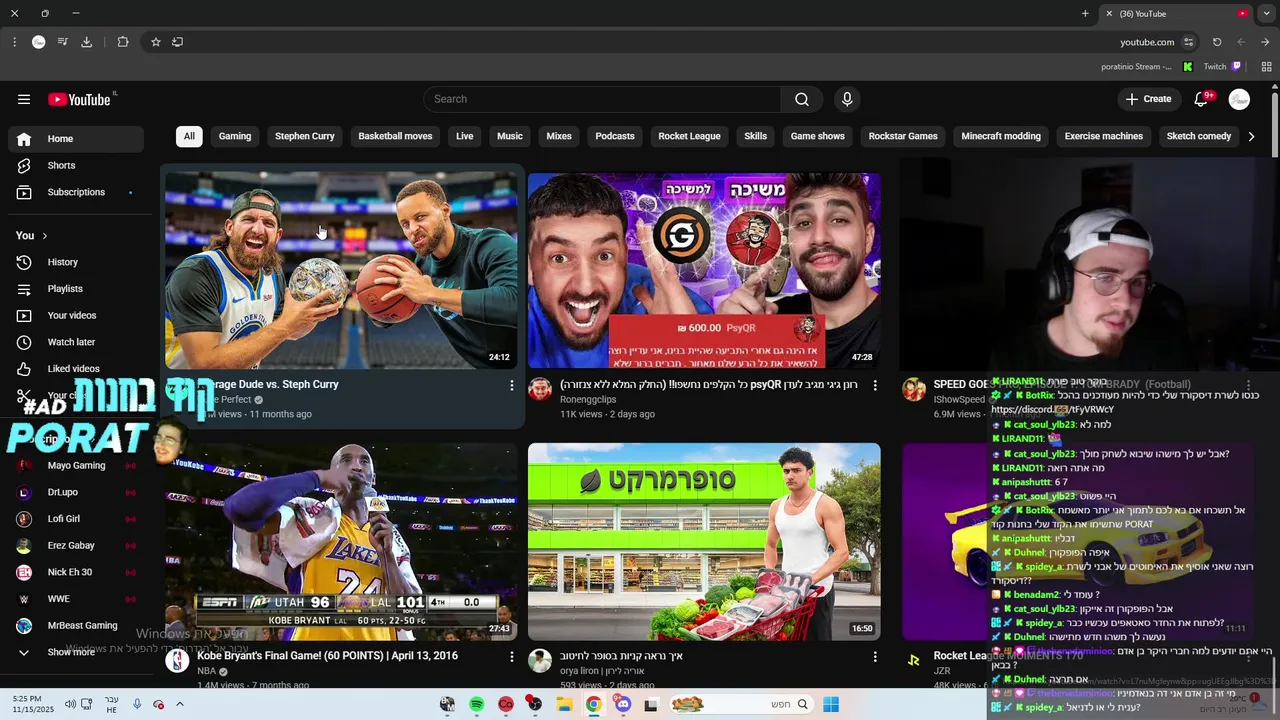
Task: Open the site information icon beside youtube.com
Action: [x=1188, y=42]
